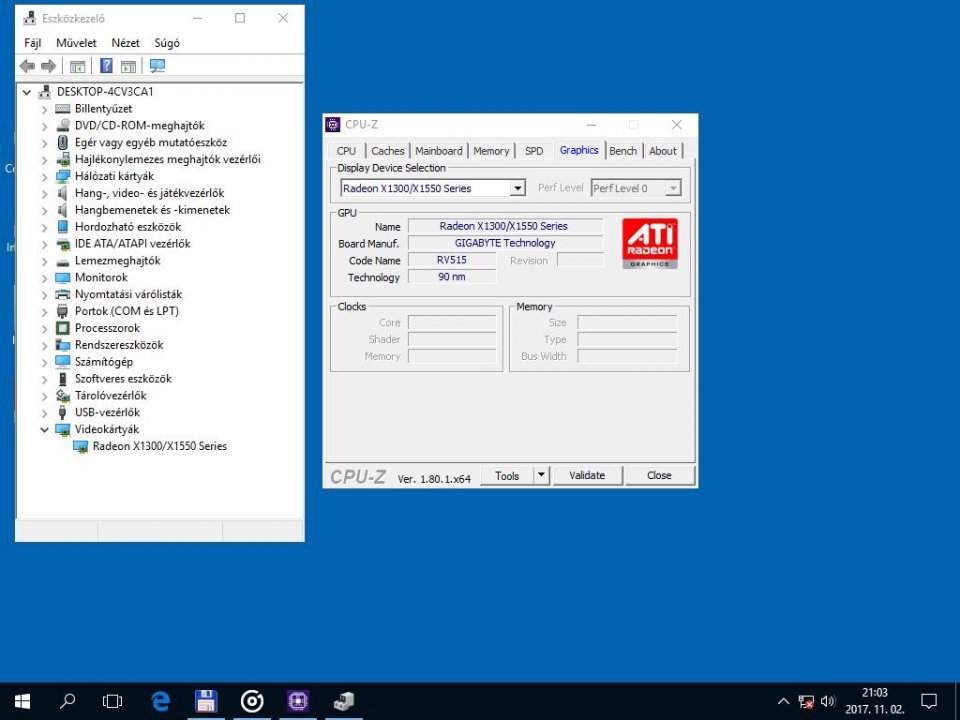Open the Tools dropdown arrow in CPU-Z
Screen dimensions: 960x720
(x=541, y=475)
